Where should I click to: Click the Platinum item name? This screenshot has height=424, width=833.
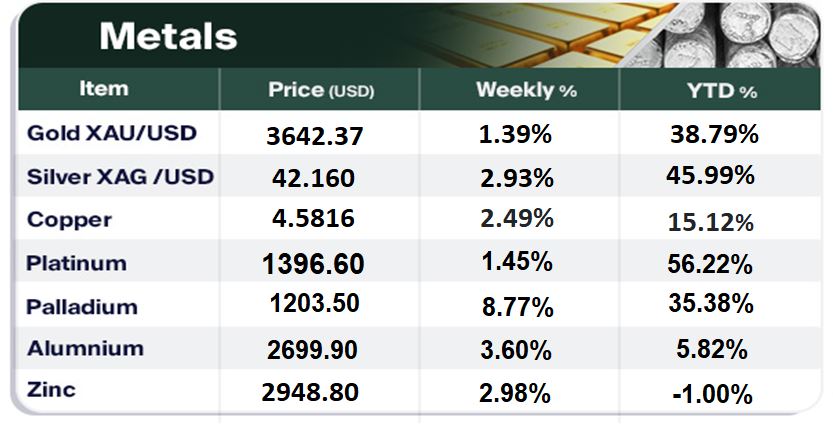77,263
